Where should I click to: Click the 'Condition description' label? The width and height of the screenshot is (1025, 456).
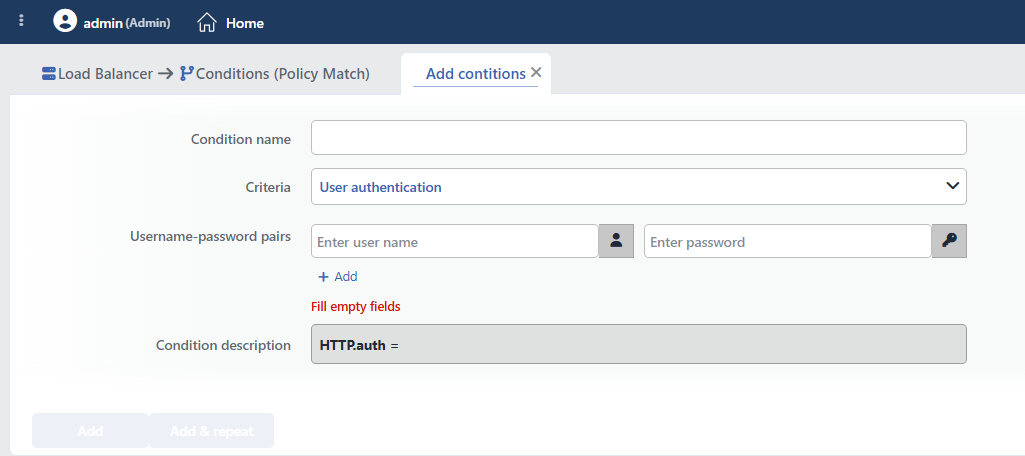(223, 345)
